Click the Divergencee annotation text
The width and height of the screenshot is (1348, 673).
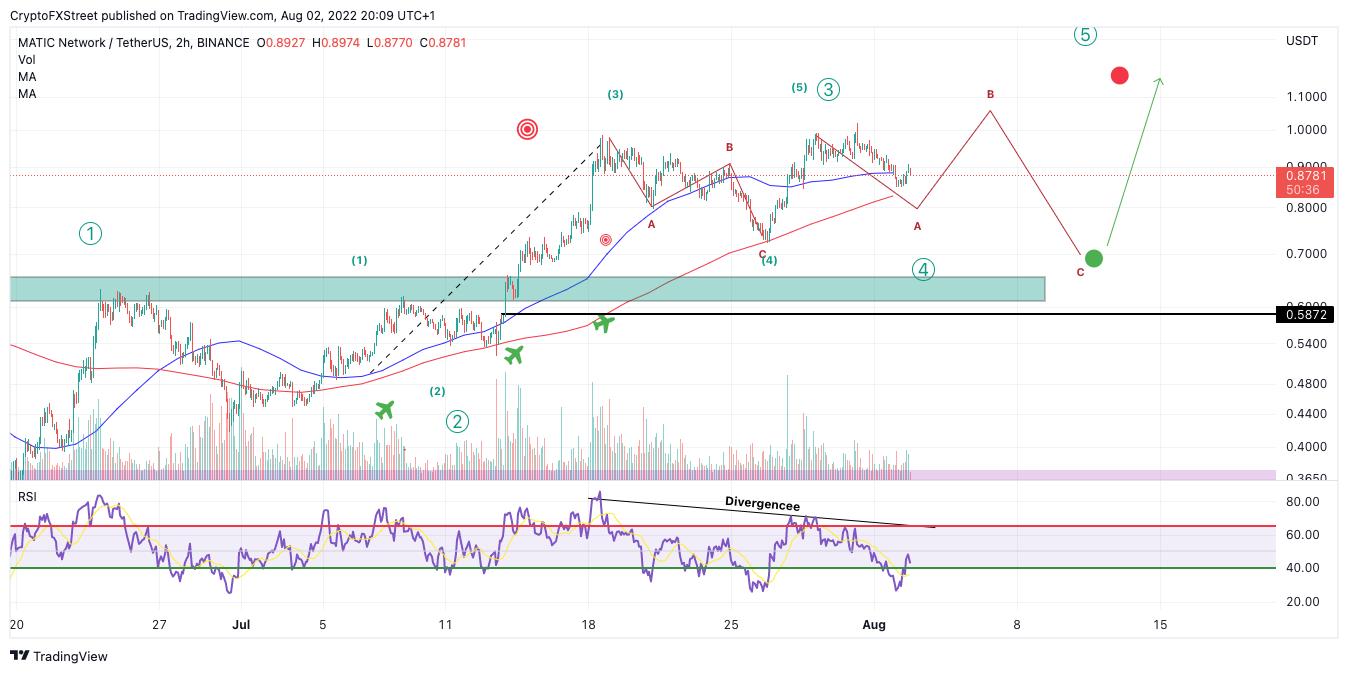click(x=762, y=504)
